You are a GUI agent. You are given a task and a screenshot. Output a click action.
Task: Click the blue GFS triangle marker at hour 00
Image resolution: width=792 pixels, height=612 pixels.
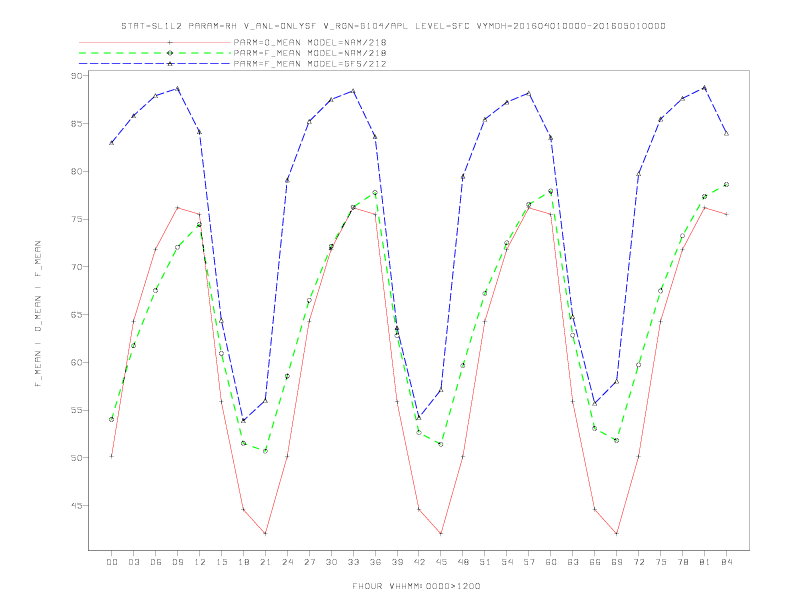(x=112, y=143)
